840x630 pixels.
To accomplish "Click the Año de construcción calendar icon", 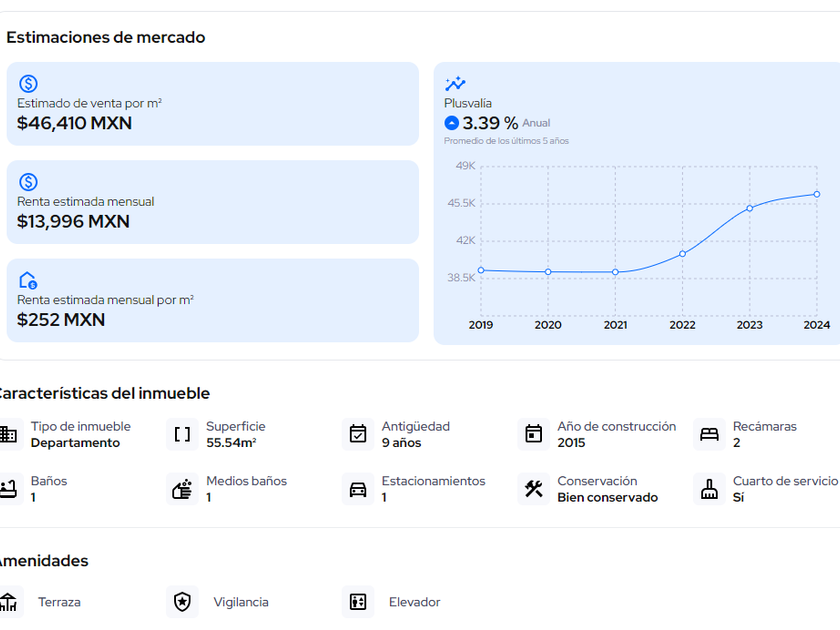I will point(534,434).
